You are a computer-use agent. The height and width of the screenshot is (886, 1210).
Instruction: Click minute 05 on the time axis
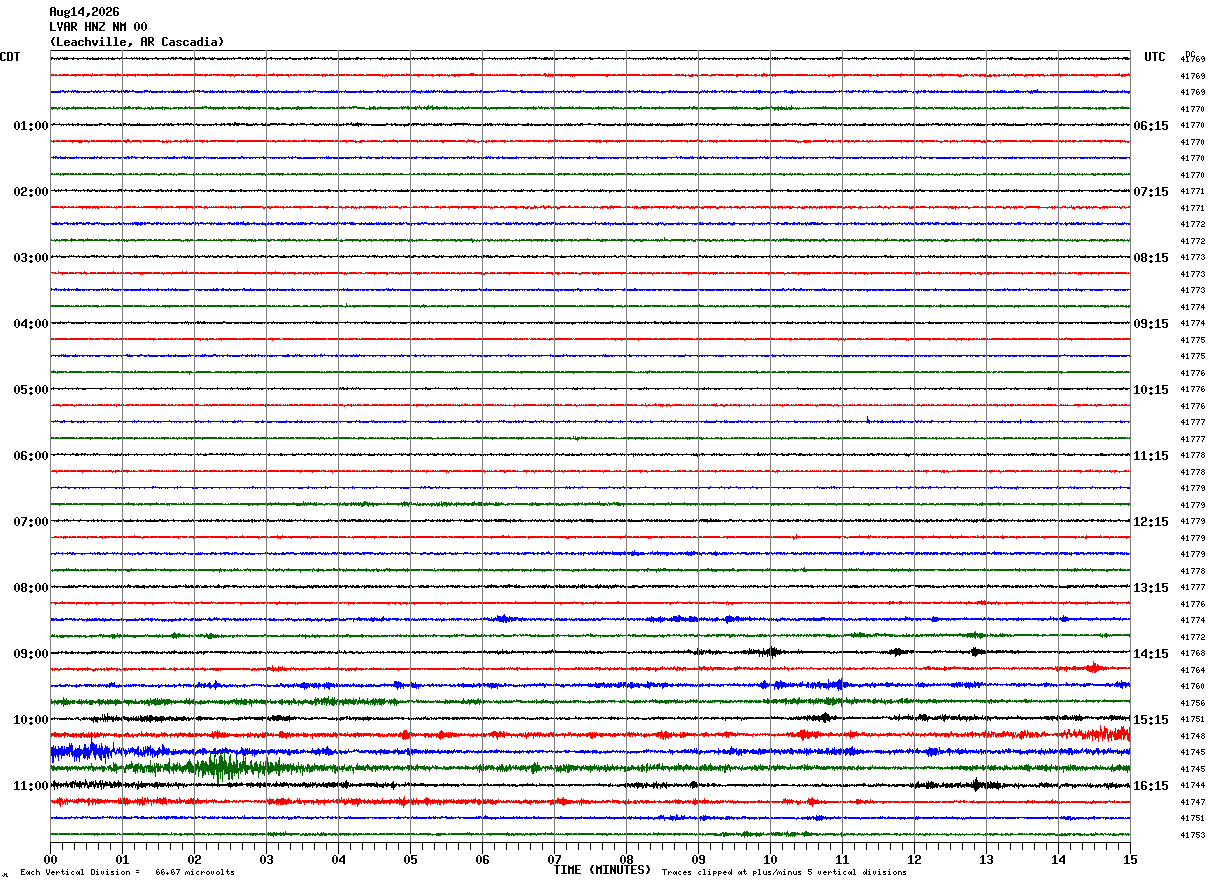pyautogui.click(x=410, y=859)
